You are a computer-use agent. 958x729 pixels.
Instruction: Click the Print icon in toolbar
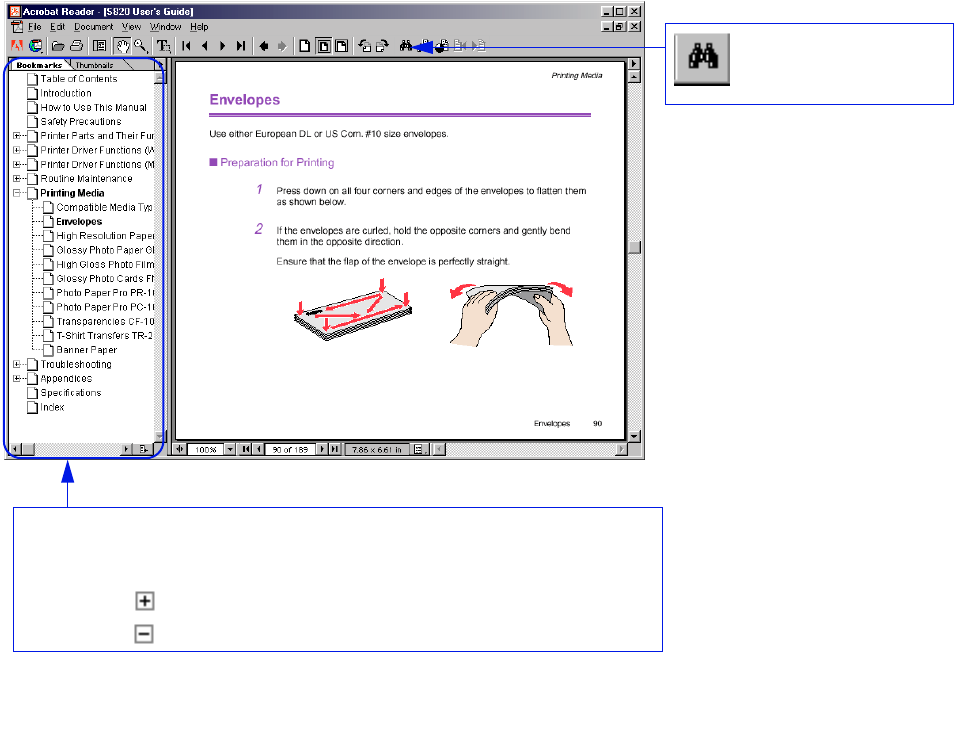(x=75, y=46)
